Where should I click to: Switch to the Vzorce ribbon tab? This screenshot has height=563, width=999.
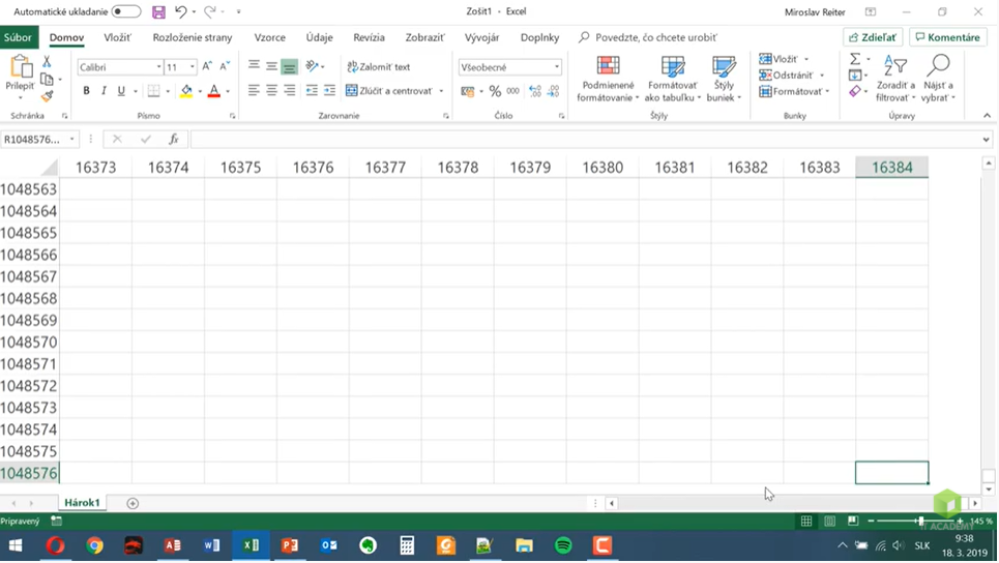click(269, 38)
